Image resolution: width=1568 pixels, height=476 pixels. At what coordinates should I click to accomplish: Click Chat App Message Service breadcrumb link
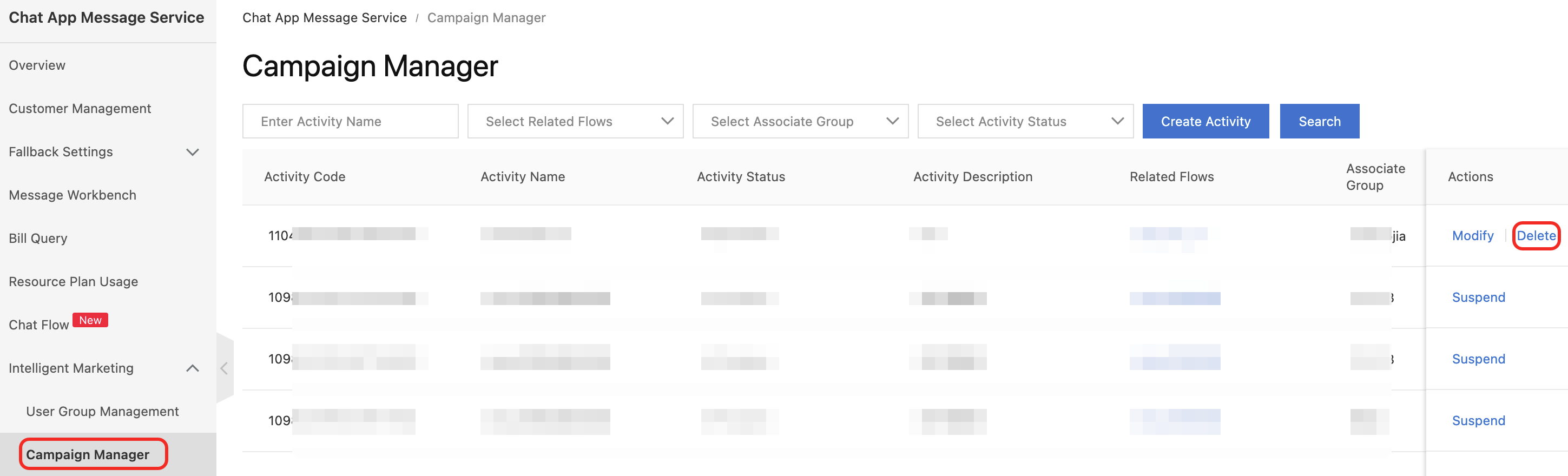(x=325, y=18)
